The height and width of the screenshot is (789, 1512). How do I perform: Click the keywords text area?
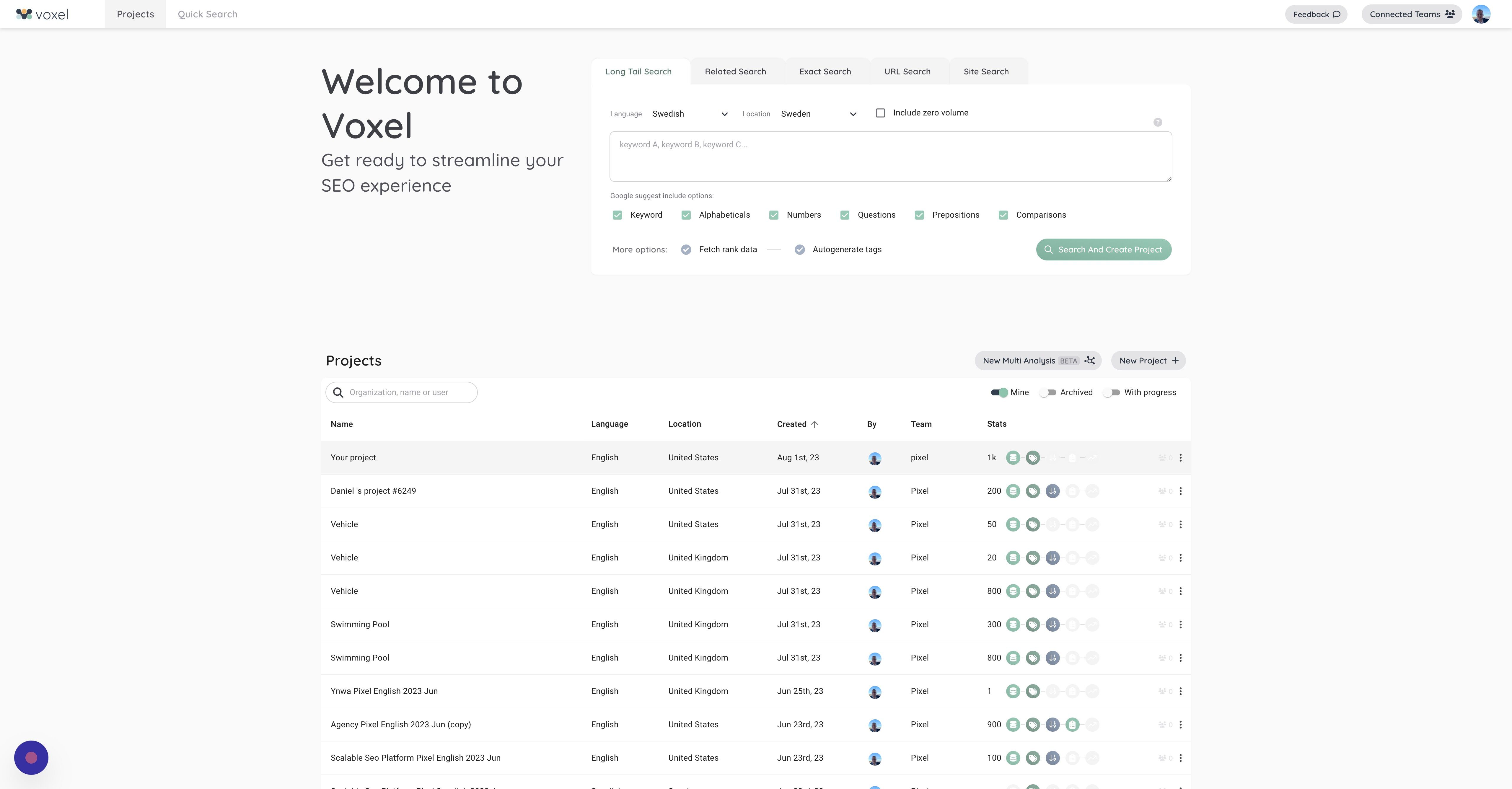pos(890,156)
